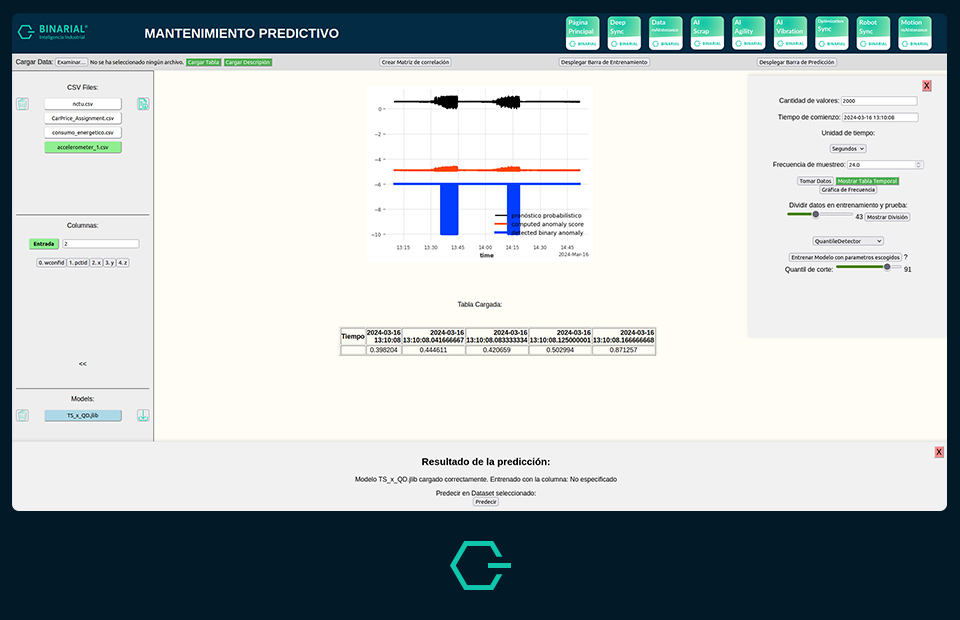Click the file icon next to nctu.csv
The height and width of the screenshot is (620, 960).
click(143, 104)
